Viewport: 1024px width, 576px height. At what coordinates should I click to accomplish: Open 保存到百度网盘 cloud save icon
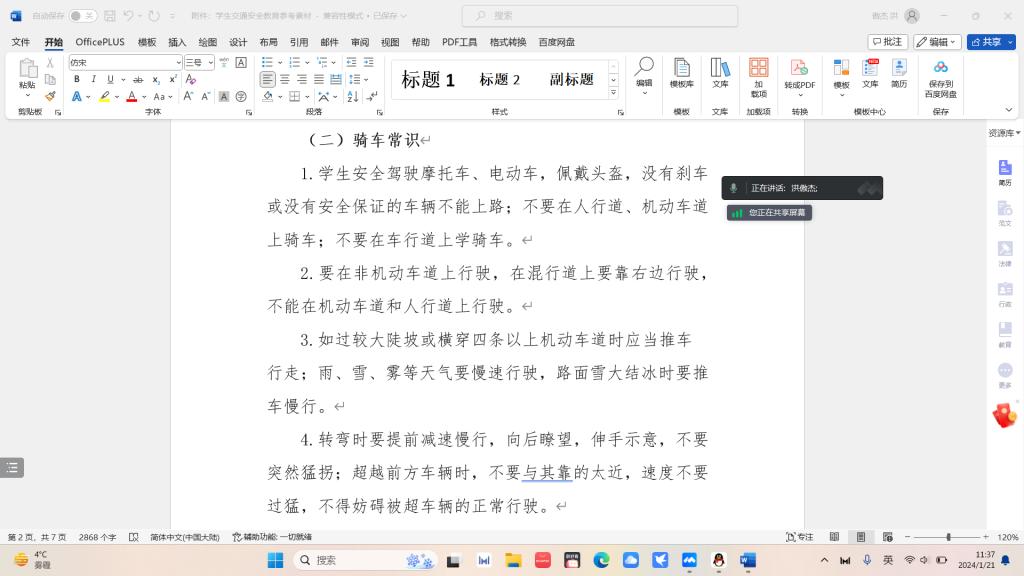pos(940,78)
